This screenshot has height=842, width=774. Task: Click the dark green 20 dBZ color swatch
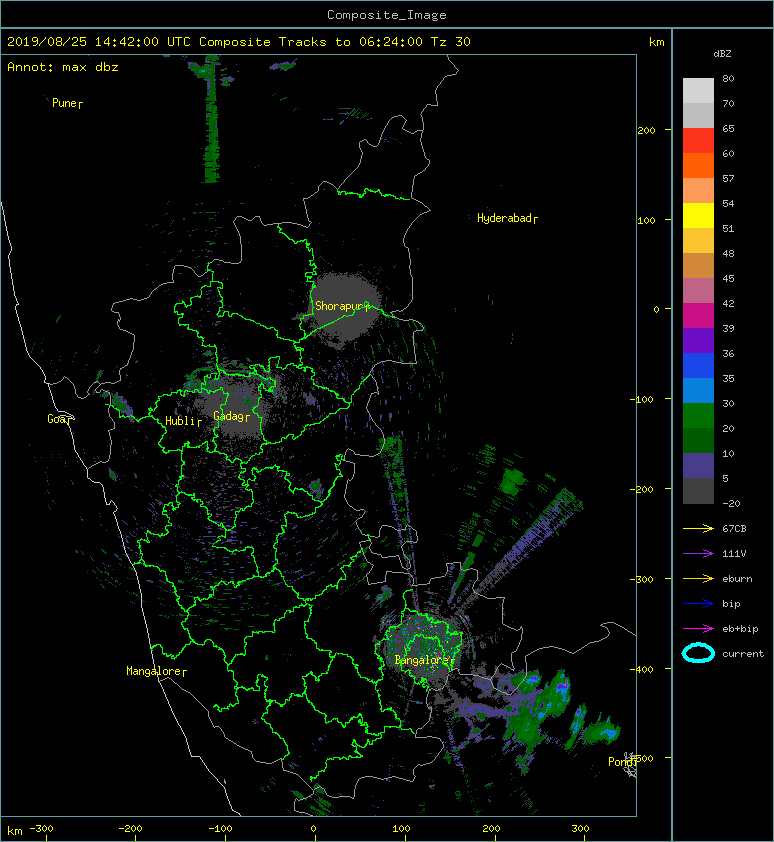(698, 440)
